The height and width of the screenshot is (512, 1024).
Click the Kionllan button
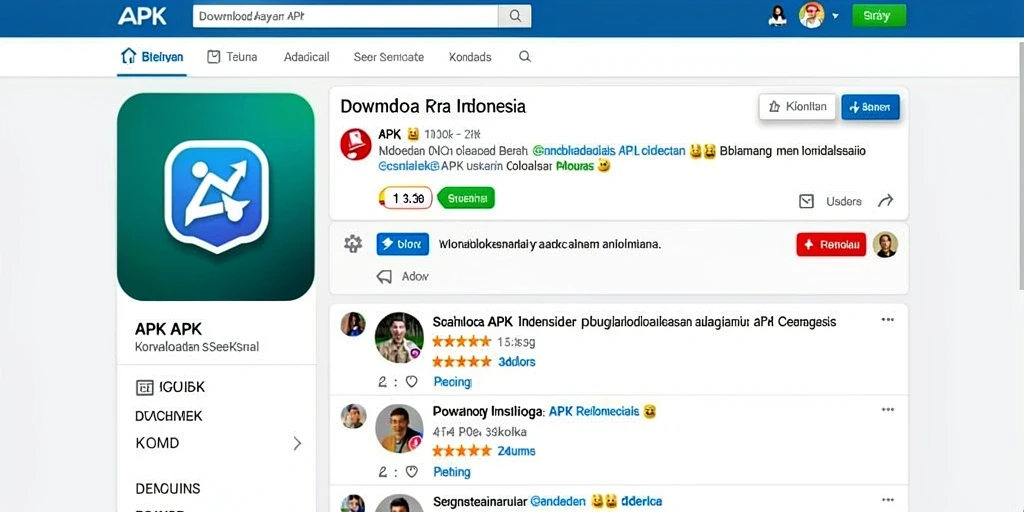pyautogui.click(x=797, y=107)
